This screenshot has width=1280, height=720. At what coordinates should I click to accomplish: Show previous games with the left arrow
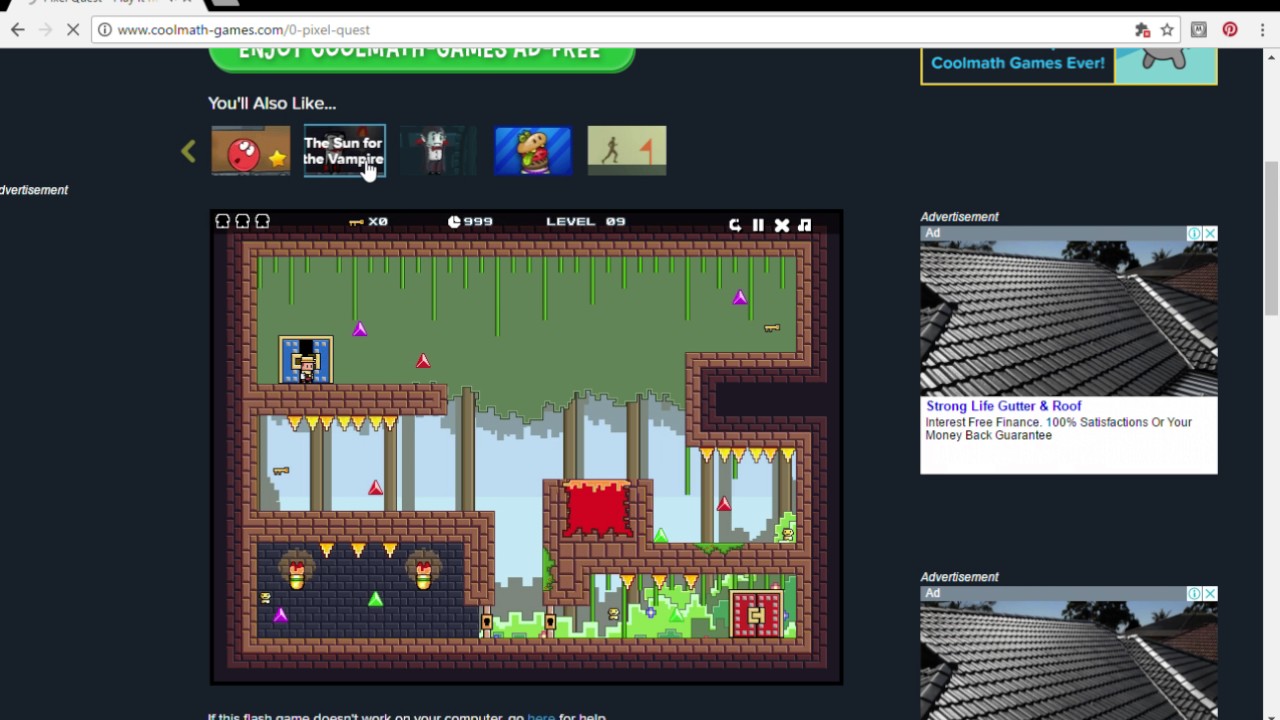(x=188, y=152)
